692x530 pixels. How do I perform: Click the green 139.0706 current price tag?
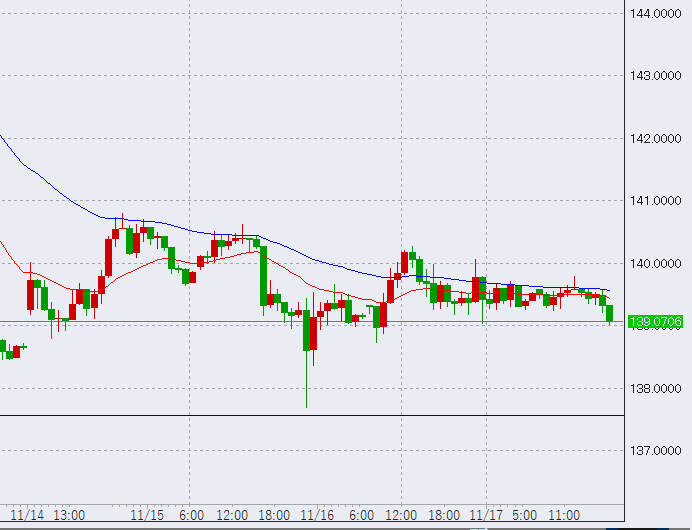click(657, 322)
